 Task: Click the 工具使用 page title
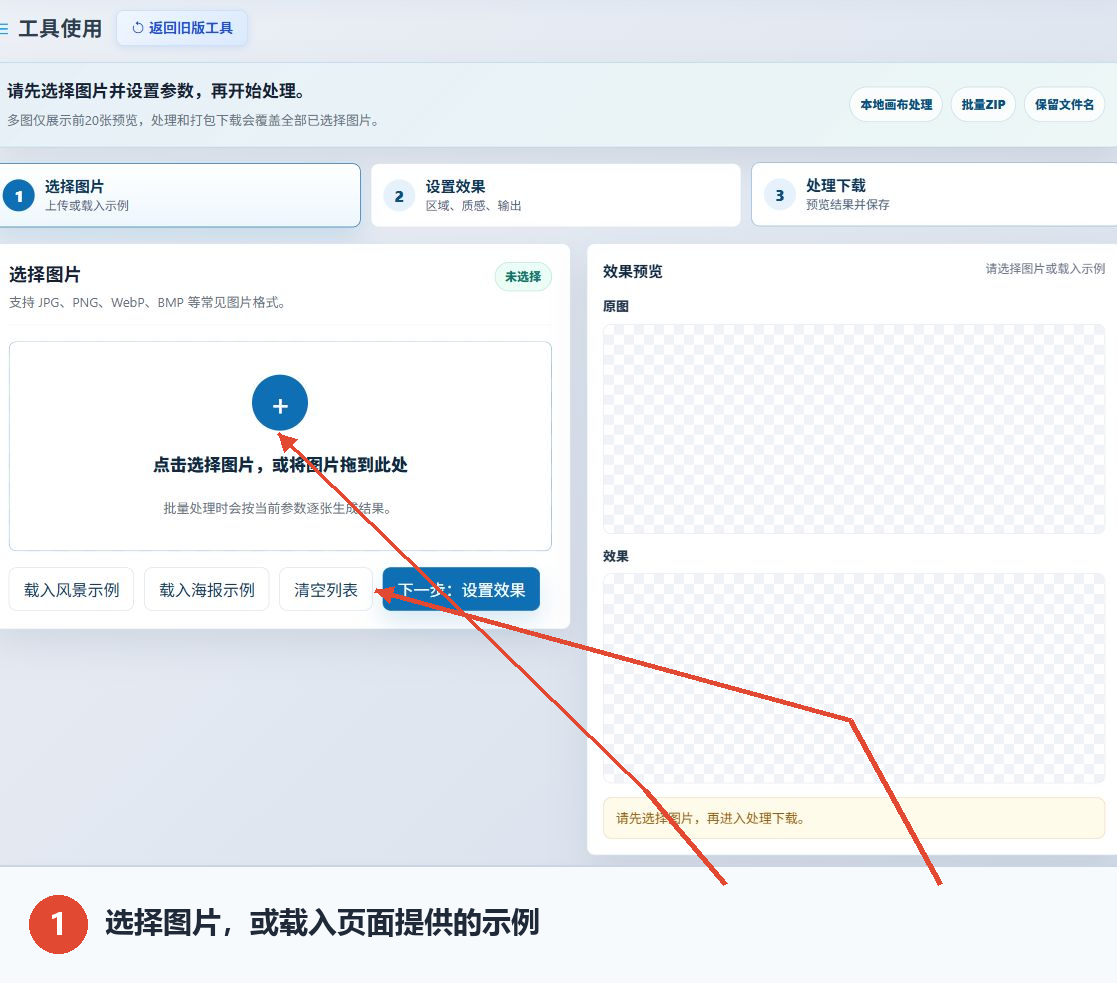[x=61, y=28]
